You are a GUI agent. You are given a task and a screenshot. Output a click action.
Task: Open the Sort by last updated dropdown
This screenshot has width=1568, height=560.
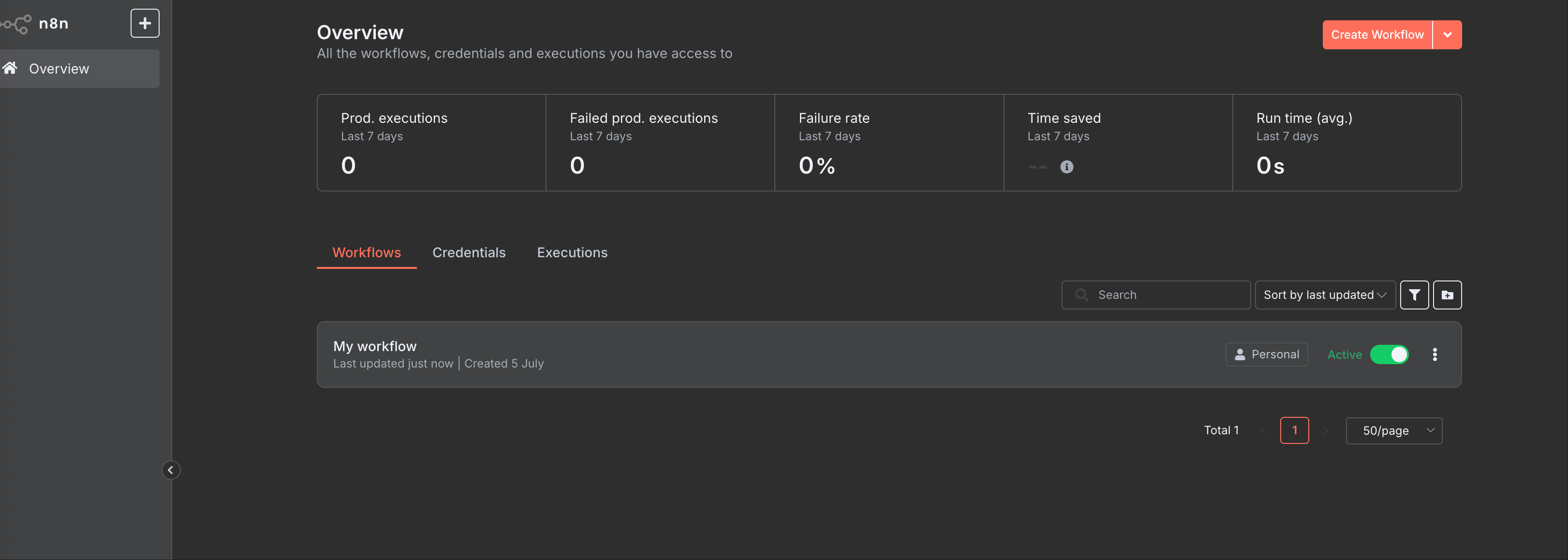coord(1325,295)
